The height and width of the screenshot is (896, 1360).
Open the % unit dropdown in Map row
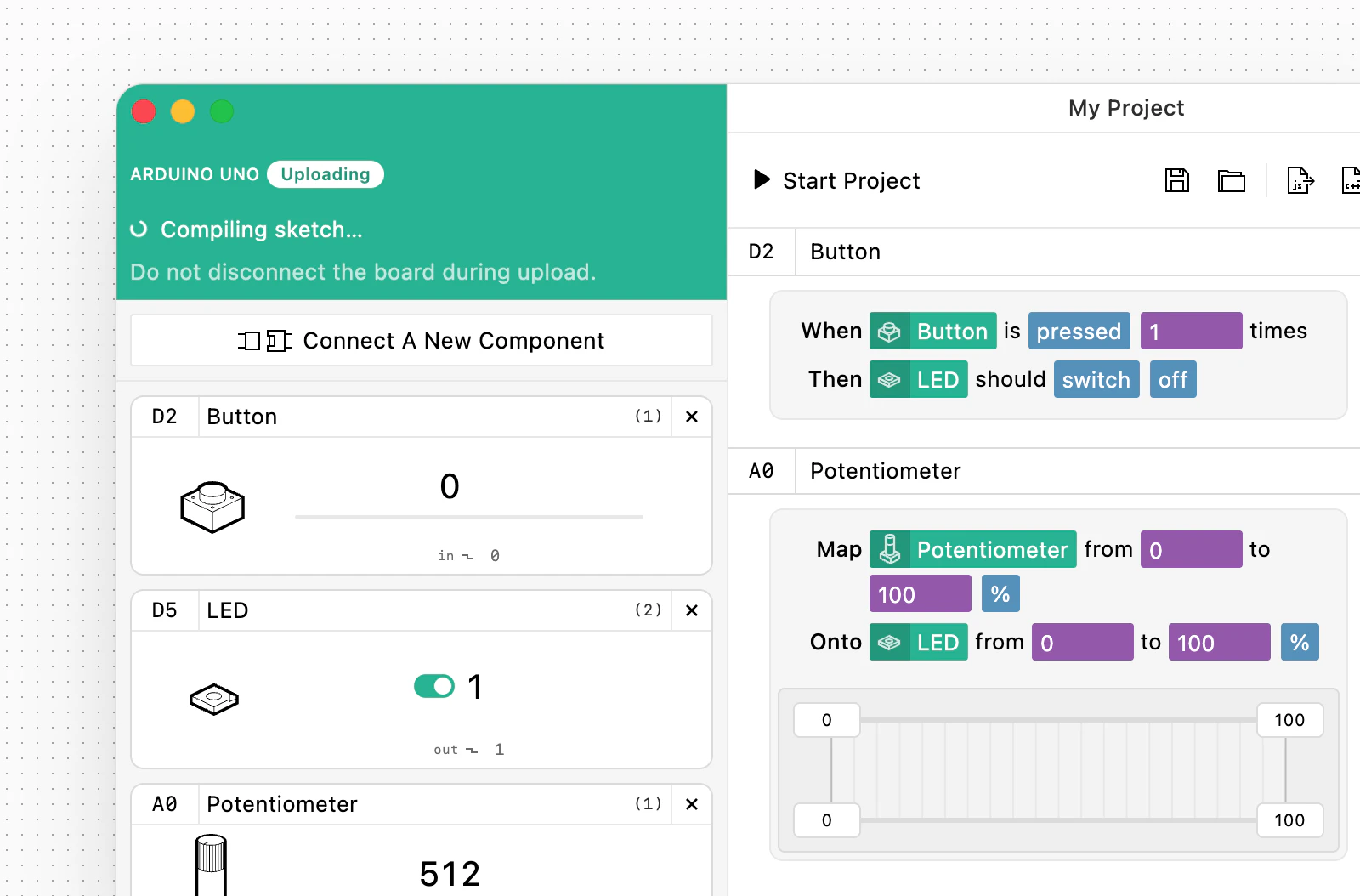[x=1000, y=593]
